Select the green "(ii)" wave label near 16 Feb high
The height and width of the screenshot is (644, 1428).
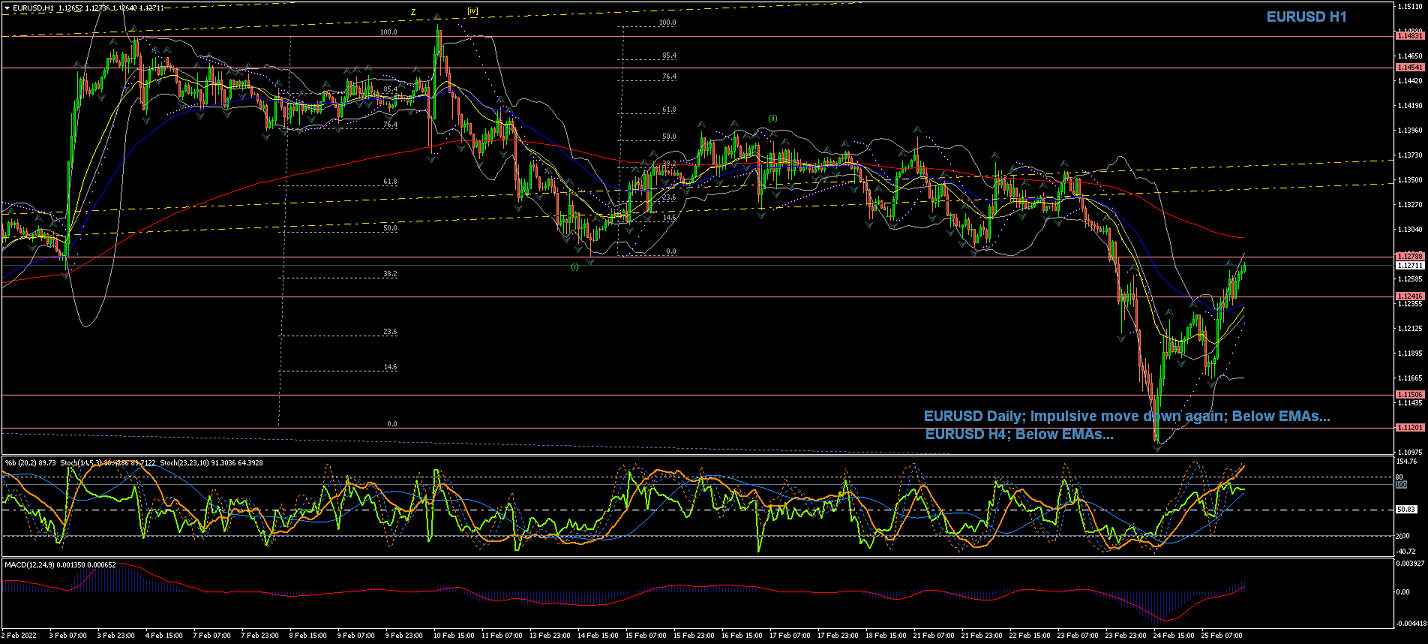pos(773,118)
